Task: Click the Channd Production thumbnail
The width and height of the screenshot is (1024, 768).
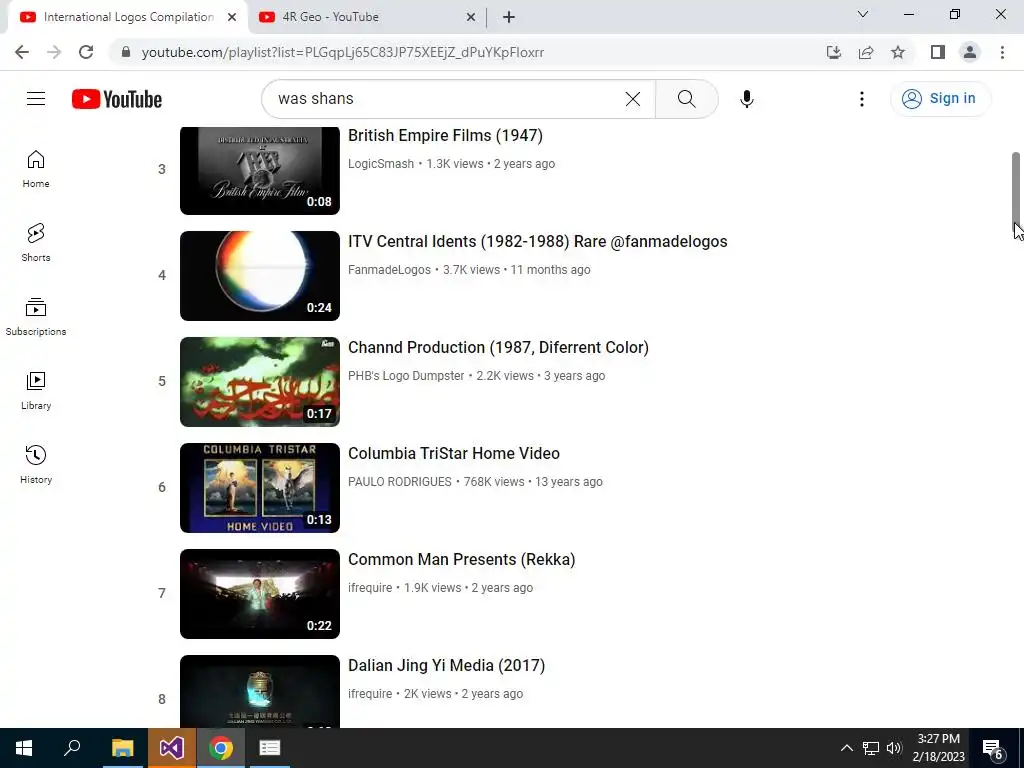Action: click(x=260, y=381)
